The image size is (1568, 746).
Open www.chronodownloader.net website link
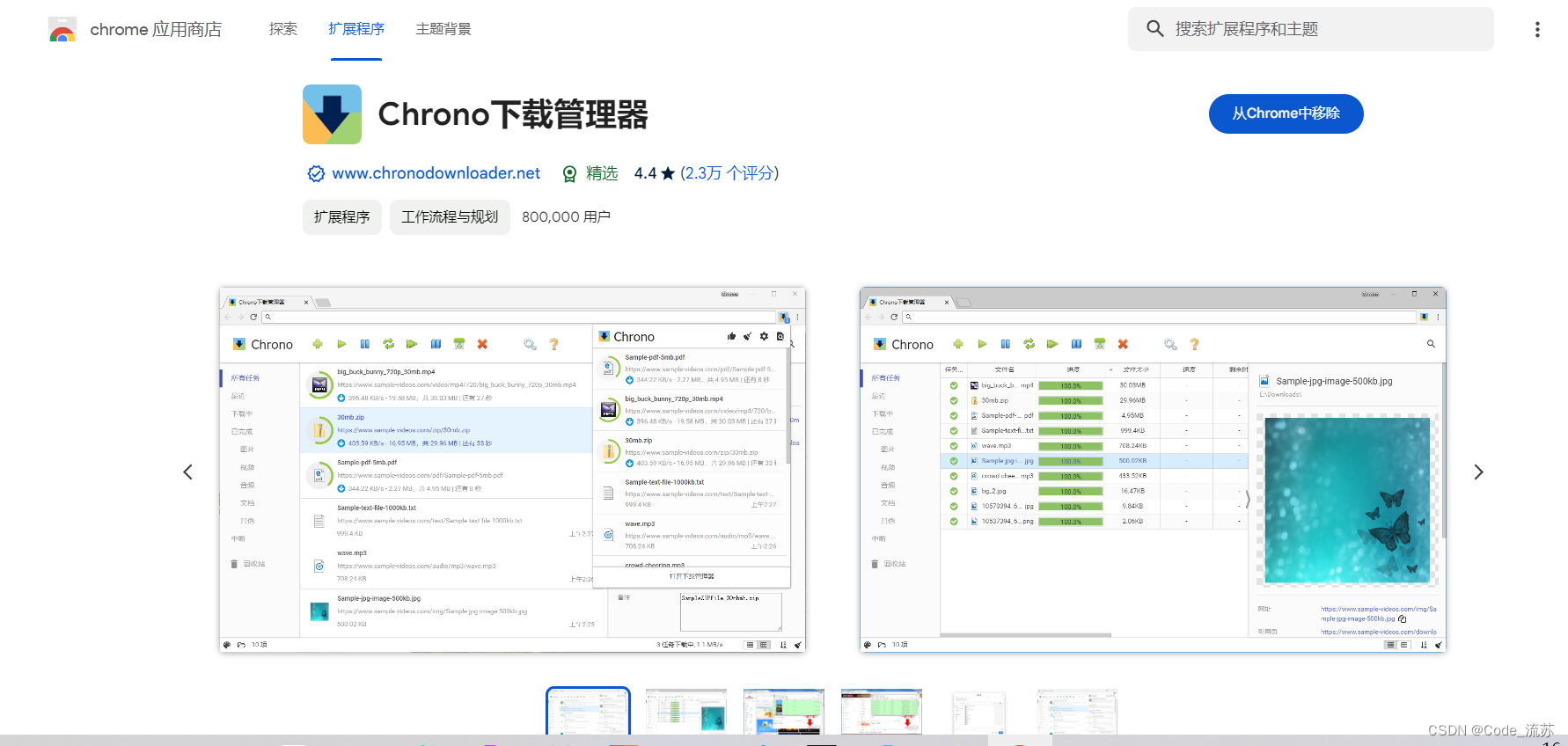(436, 173)
